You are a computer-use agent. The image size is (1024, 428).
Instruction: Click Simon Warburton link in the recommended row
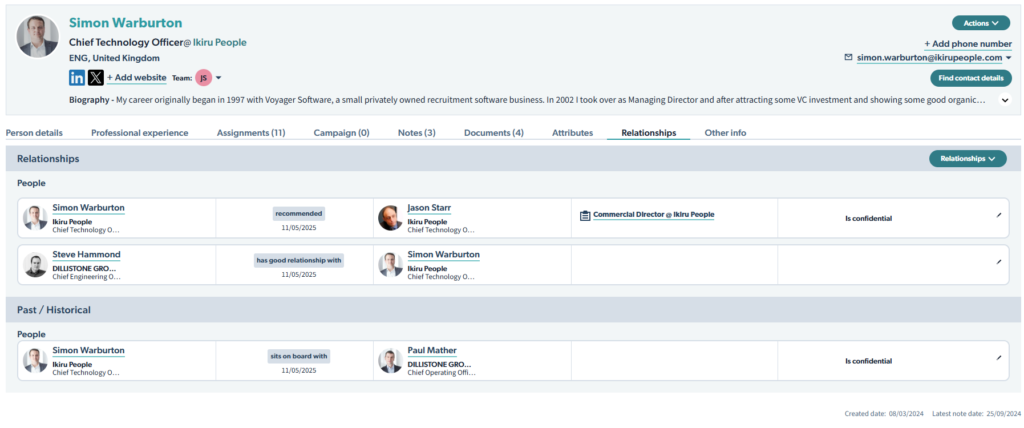point(88,208)
